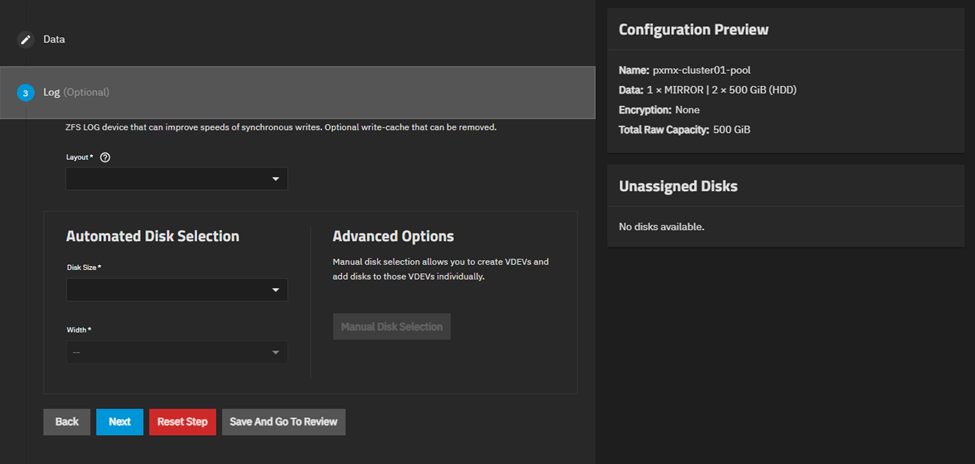Click the Configuration Preview heading

pos(693,30)
